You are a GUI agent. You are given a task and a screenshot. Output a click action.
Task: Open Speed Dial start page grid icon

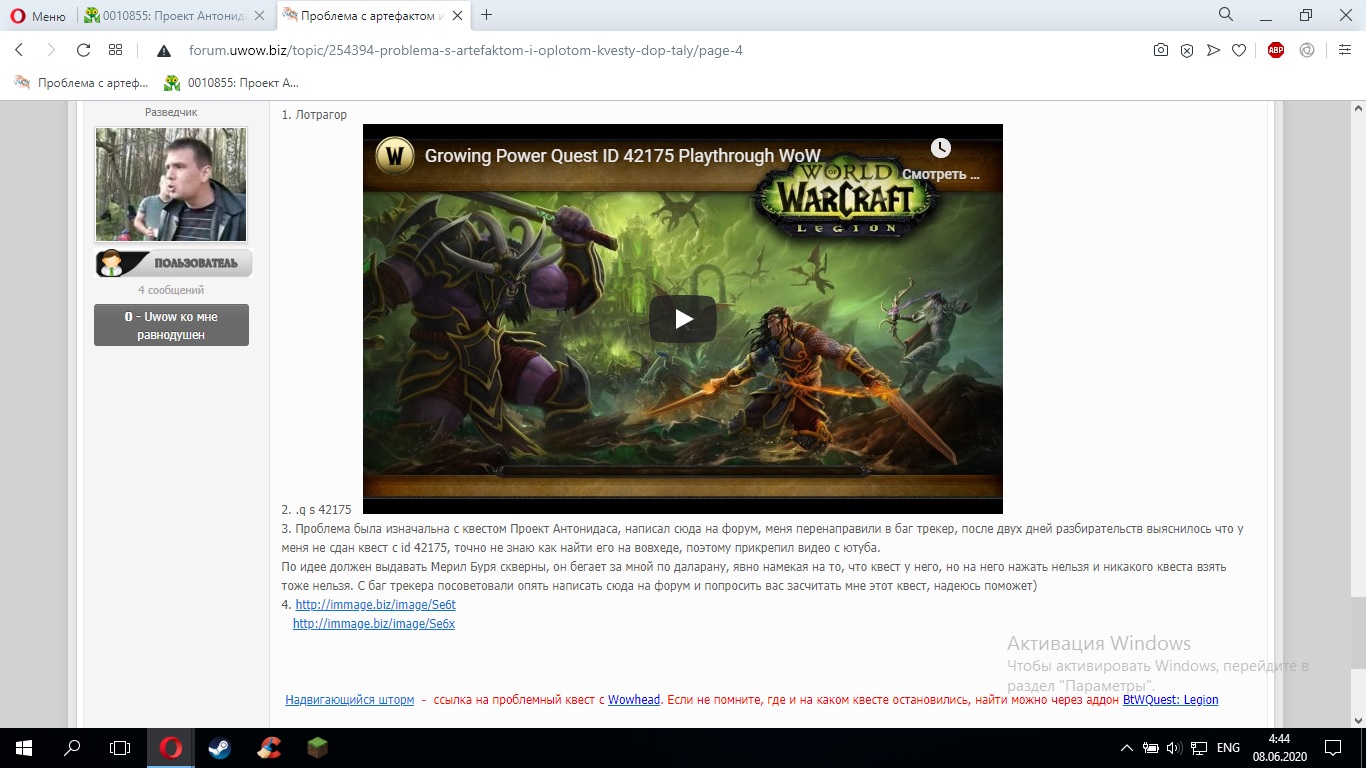click(x=115, y=50)
